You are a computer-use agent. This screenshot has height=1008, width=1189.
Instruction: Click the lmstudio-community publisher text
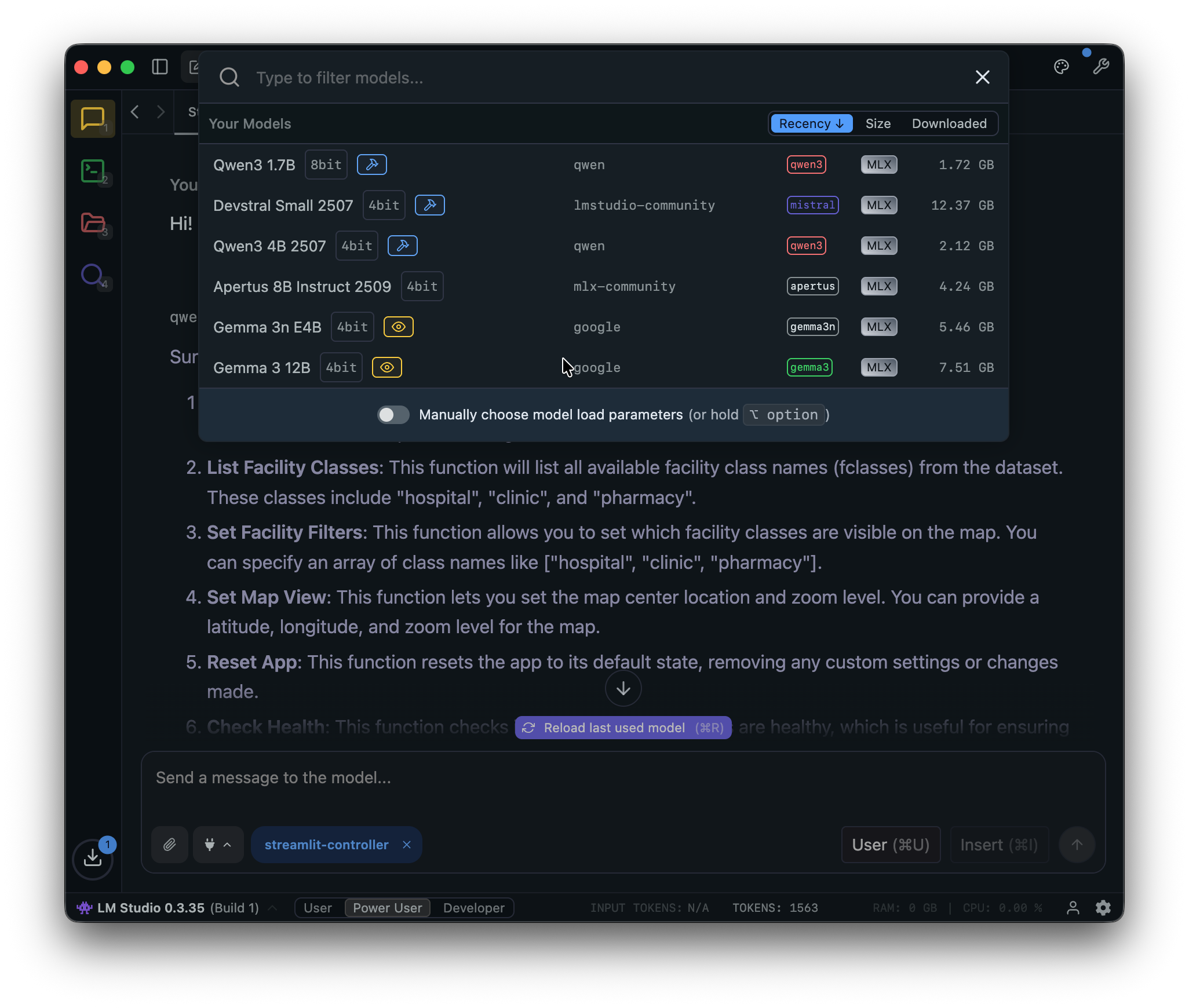pyautogui.click(x=644, y=205)
